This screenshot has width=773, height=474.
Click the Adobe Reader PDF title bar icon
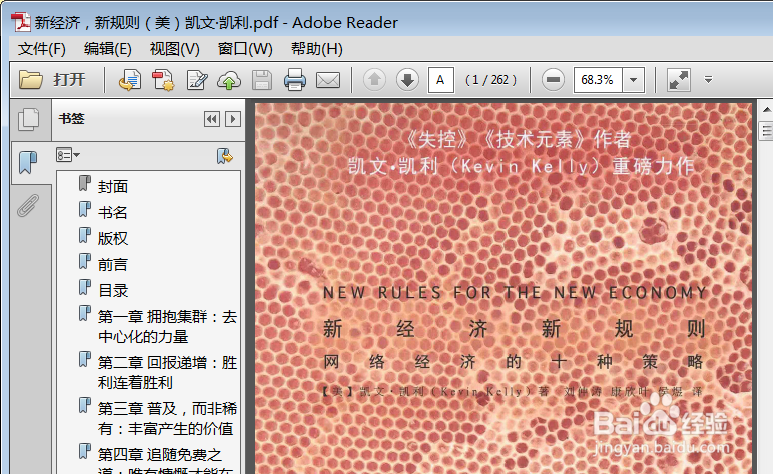tap(21, 22)
